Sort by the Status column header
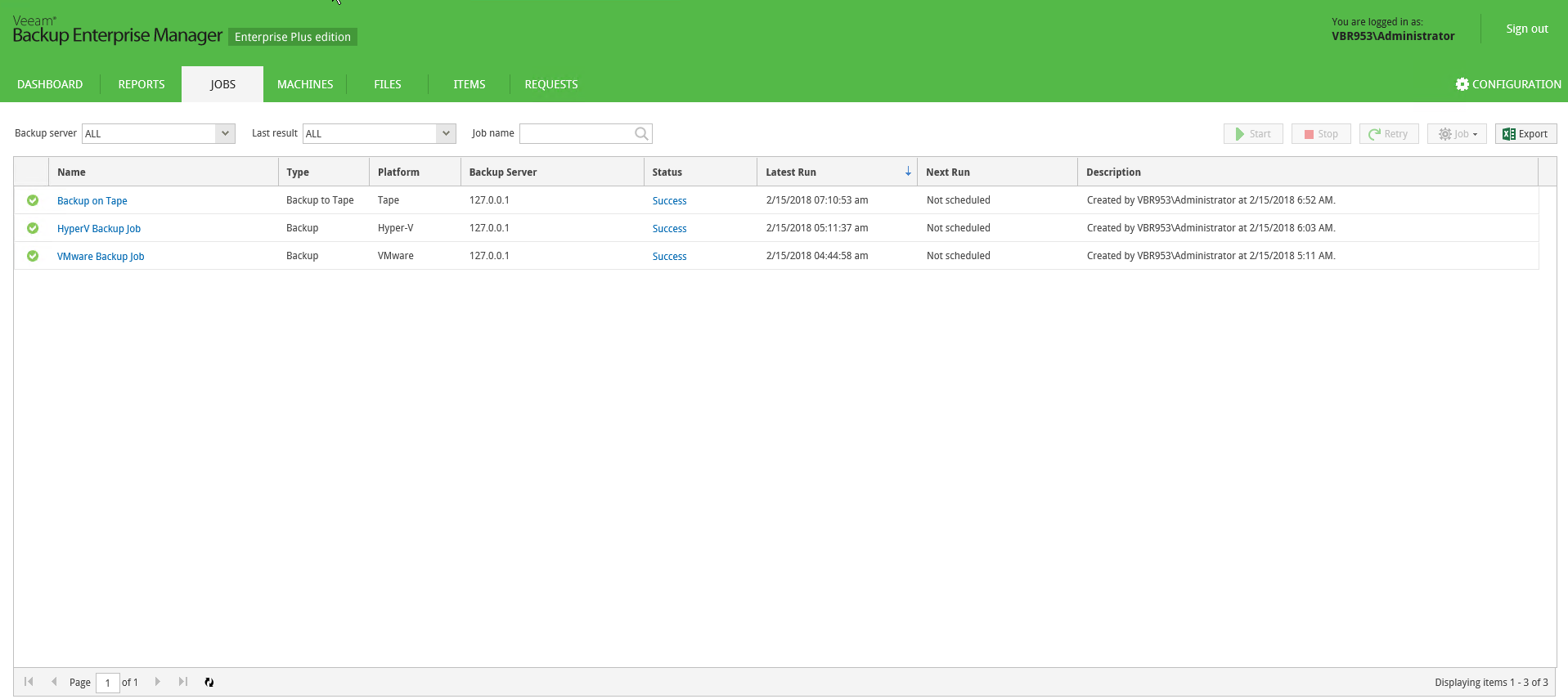 pyautogui.click(x=701, y=172)
